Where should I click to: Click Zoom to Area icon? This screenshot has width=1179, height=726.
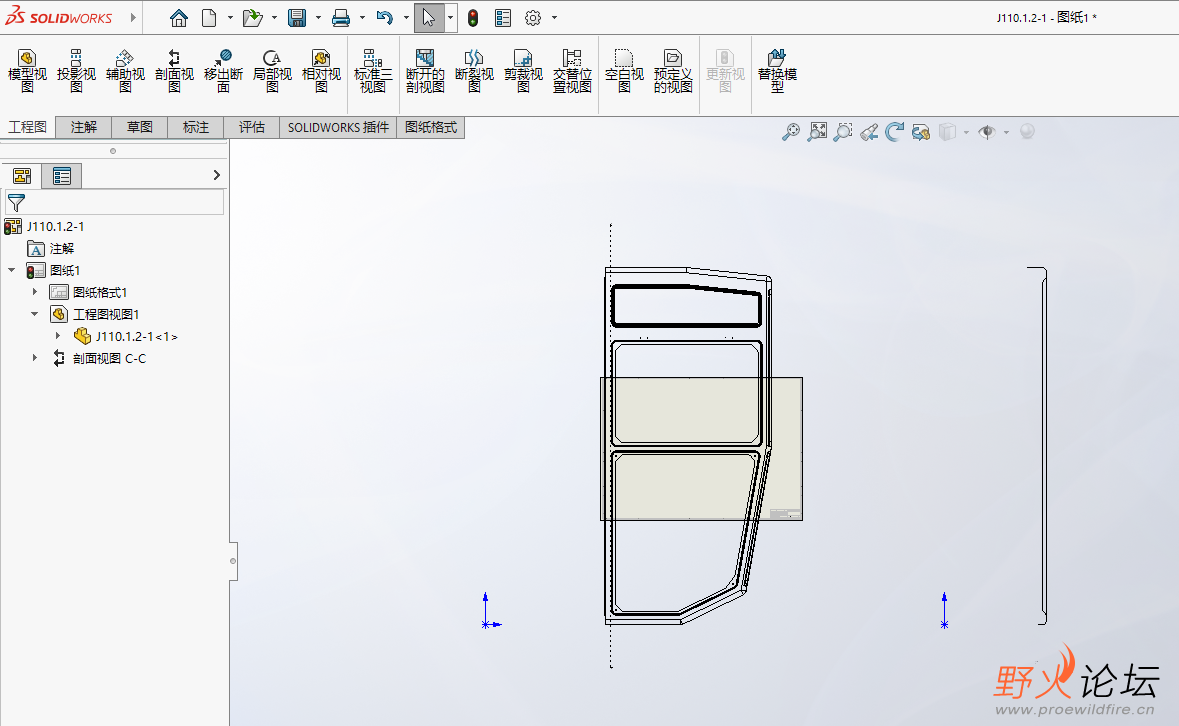[x=817, y=132]
